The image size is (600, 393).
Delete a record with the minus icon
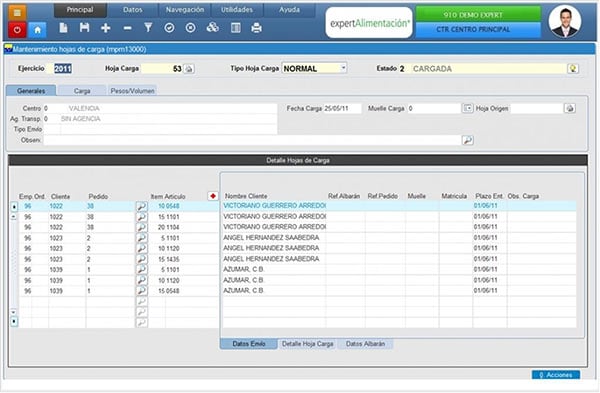pos(127,28)
